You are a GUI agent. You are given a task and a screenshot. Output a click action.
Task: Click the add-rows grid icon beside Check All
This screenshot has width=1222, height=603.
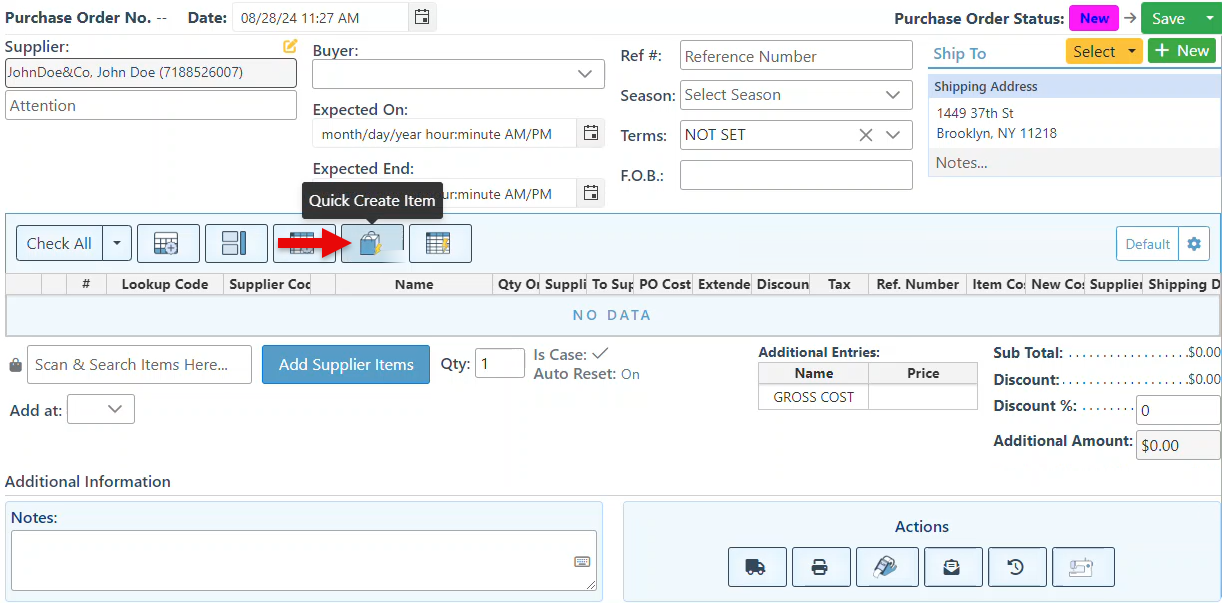[x=165, y=244]
